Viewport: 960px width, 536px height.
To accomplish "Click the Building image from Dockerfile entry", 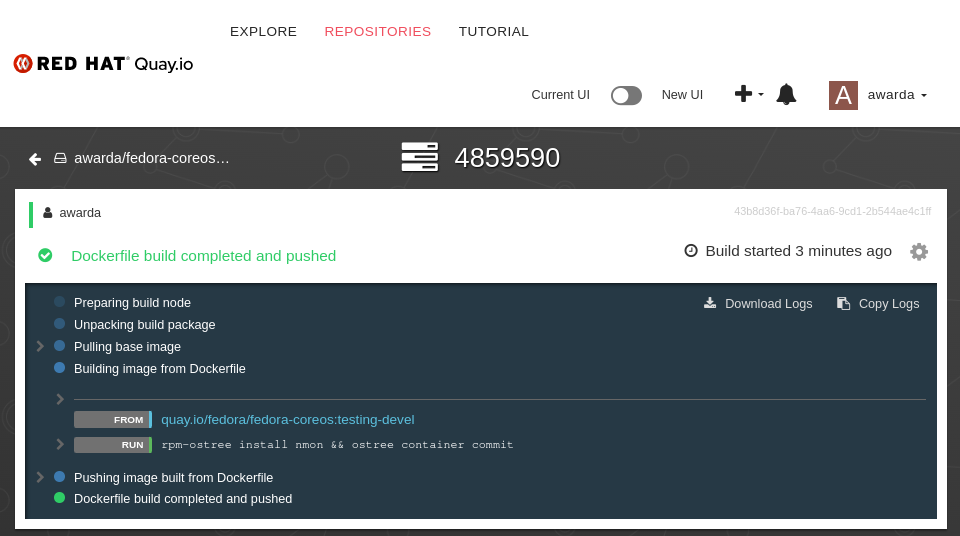I will click(160, 369).
